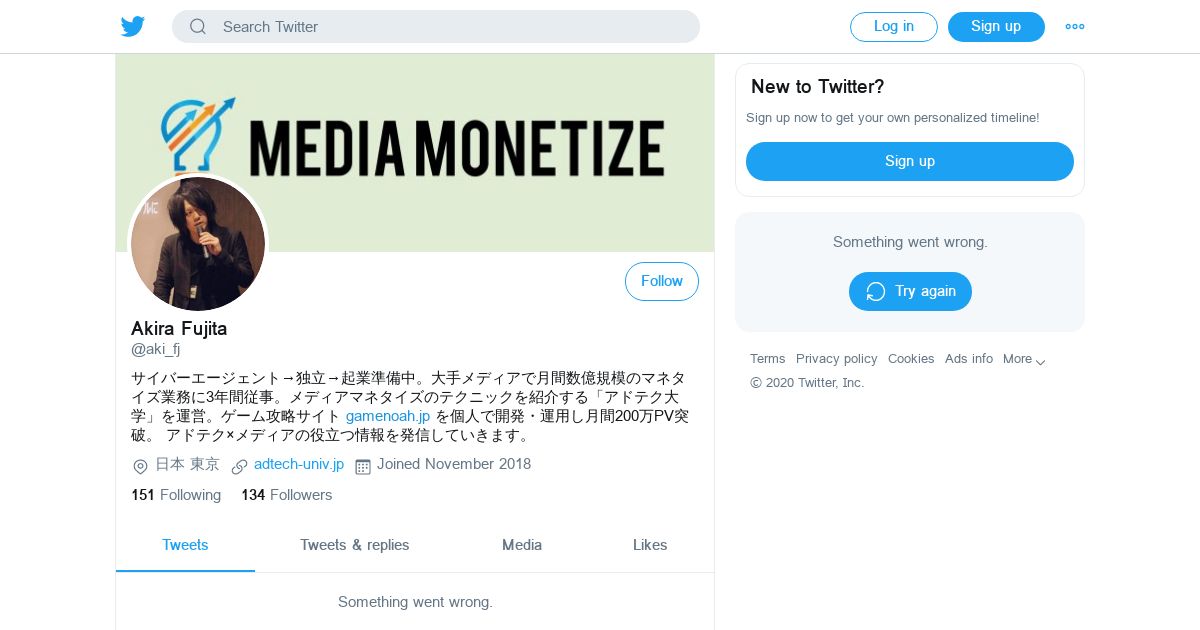Click the search magnifier icon

(198, 27)
